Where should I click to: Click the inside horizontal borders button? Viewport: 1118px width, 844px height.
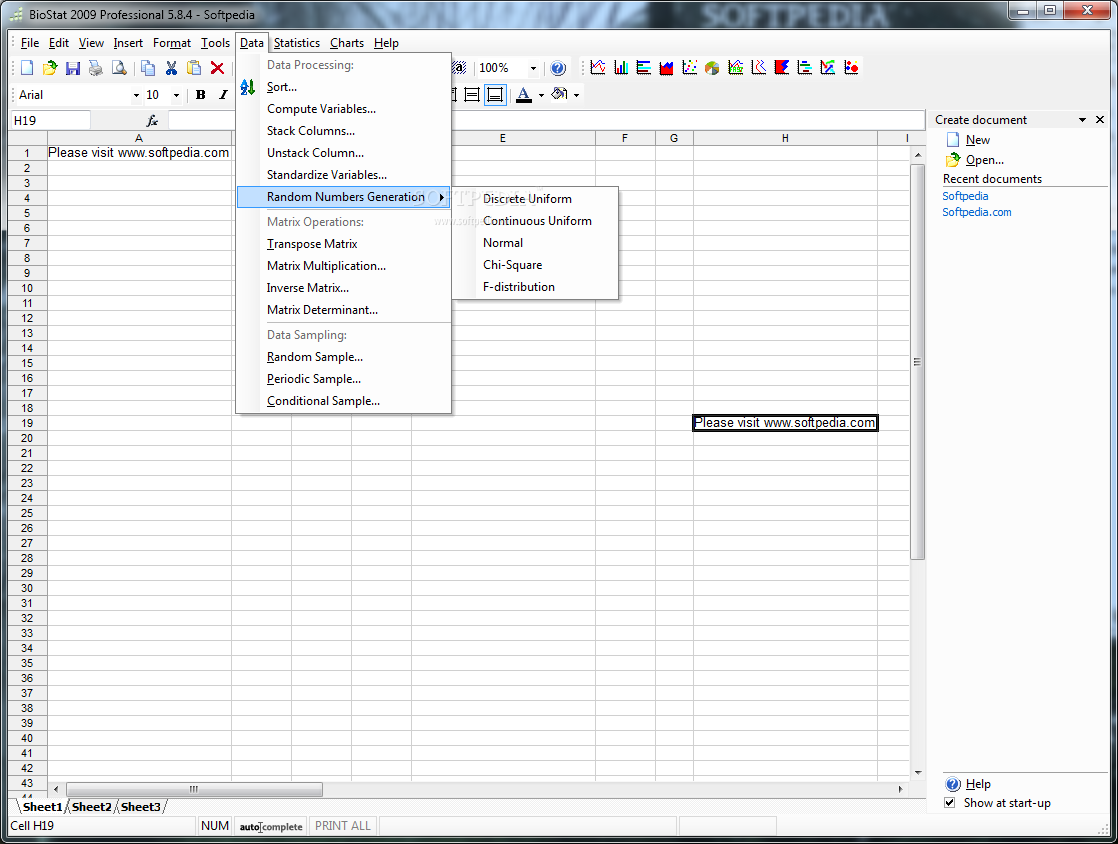pyautogui.click(x=472, y=94)
